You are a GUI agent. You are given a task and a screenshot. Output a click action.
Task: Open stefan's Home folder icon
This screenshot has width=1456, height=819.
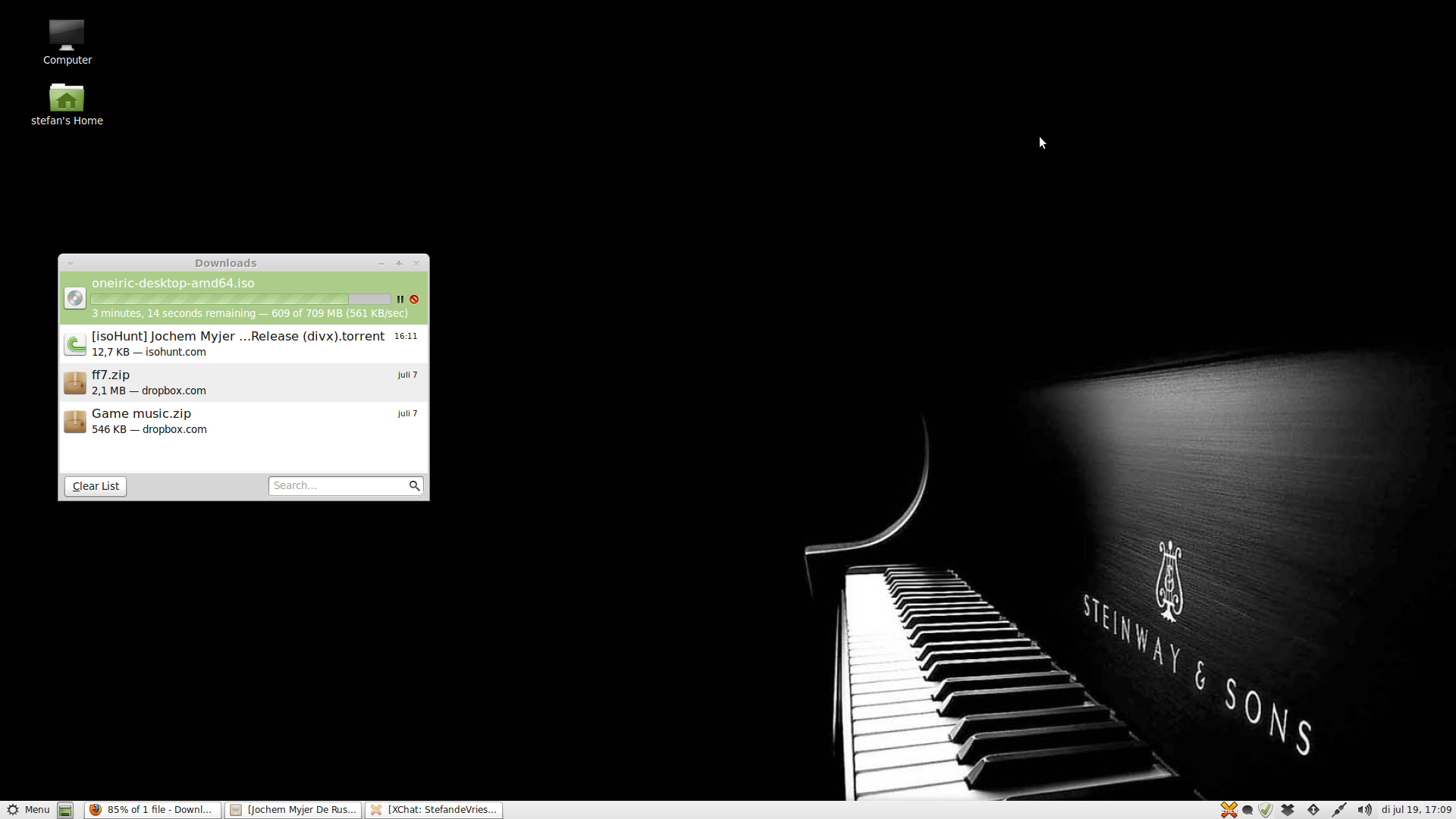(x=67, y=104)
